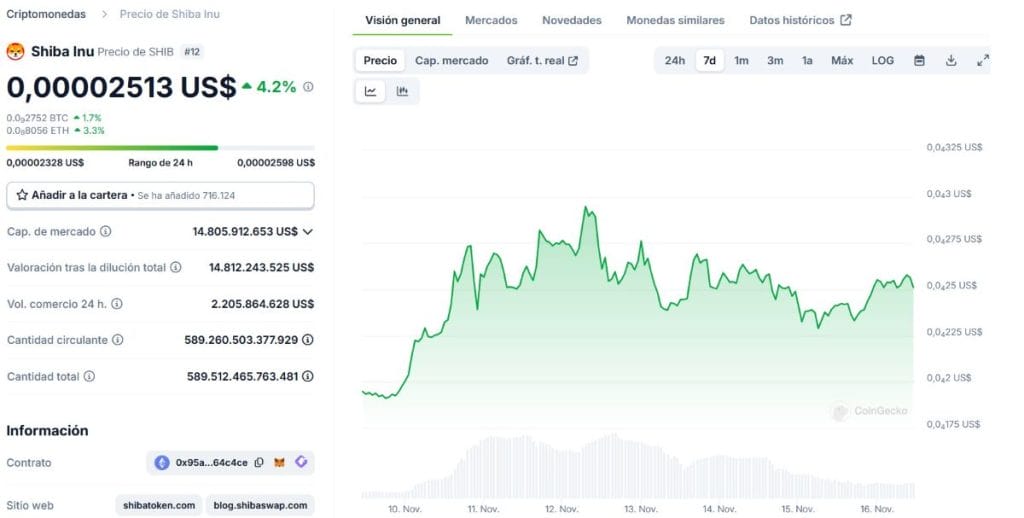Viewport: 1024px width, 518px height.
Task: Click the price chart peak near 12. Nov.
Action: (x=586, y=208)
